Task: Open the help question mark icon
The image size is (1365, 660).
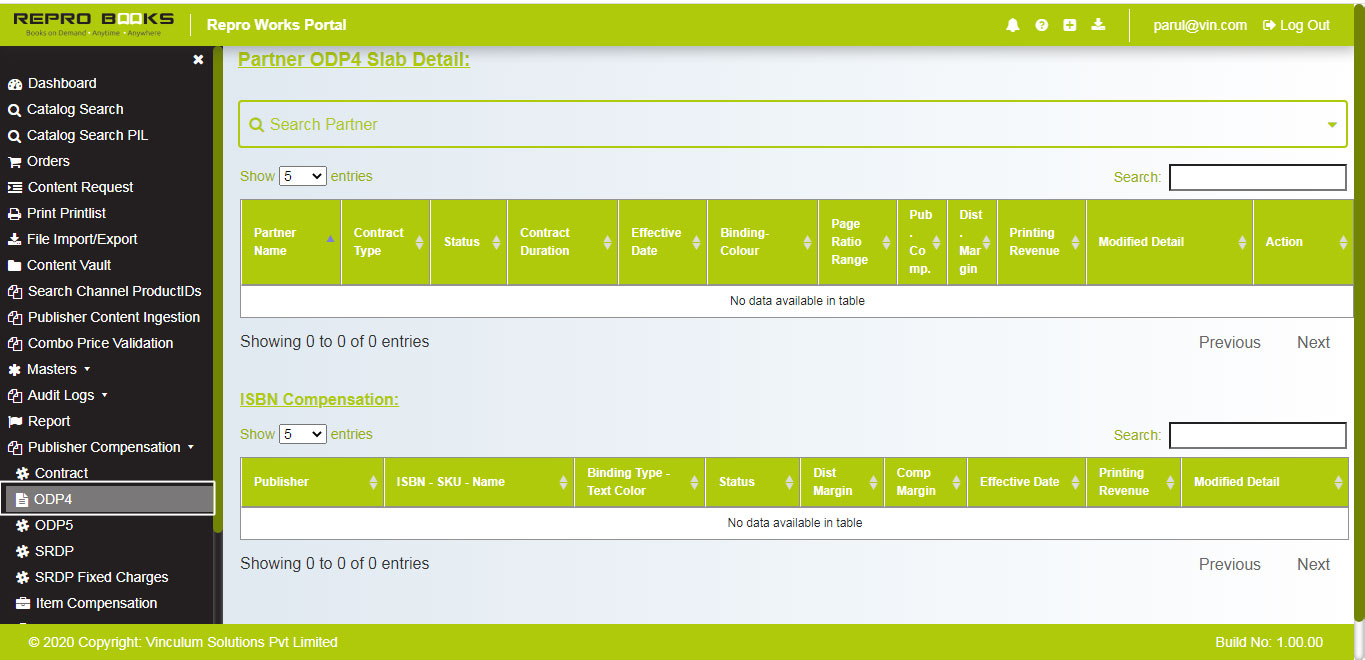Action: [x=1041, y=25]
